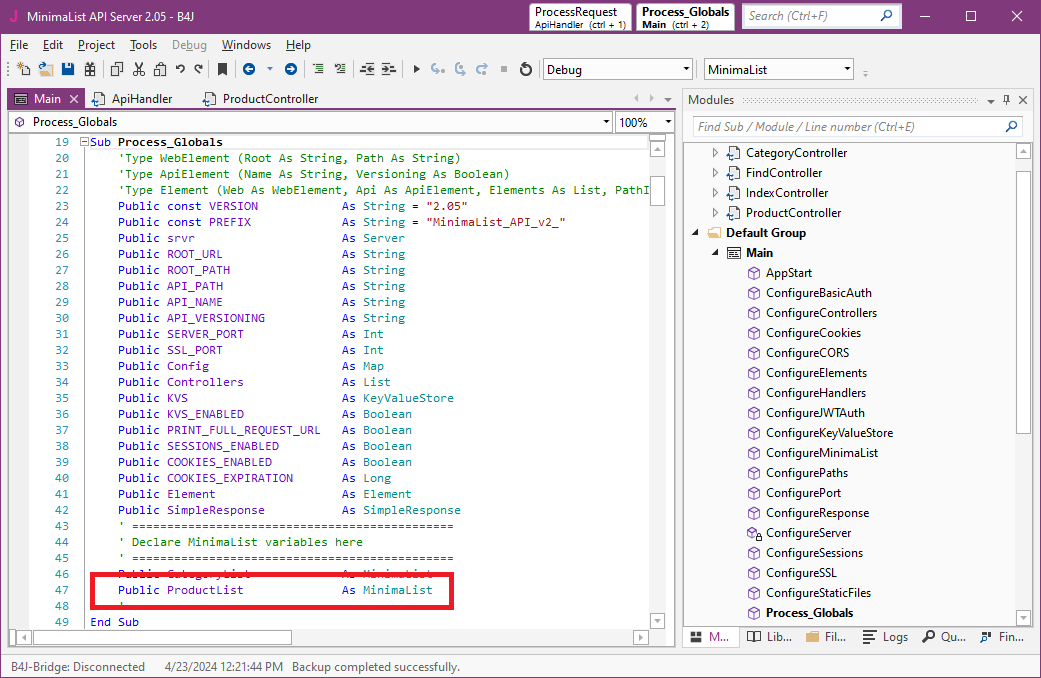Collapse the Default Group folder node

pos(695,233)
